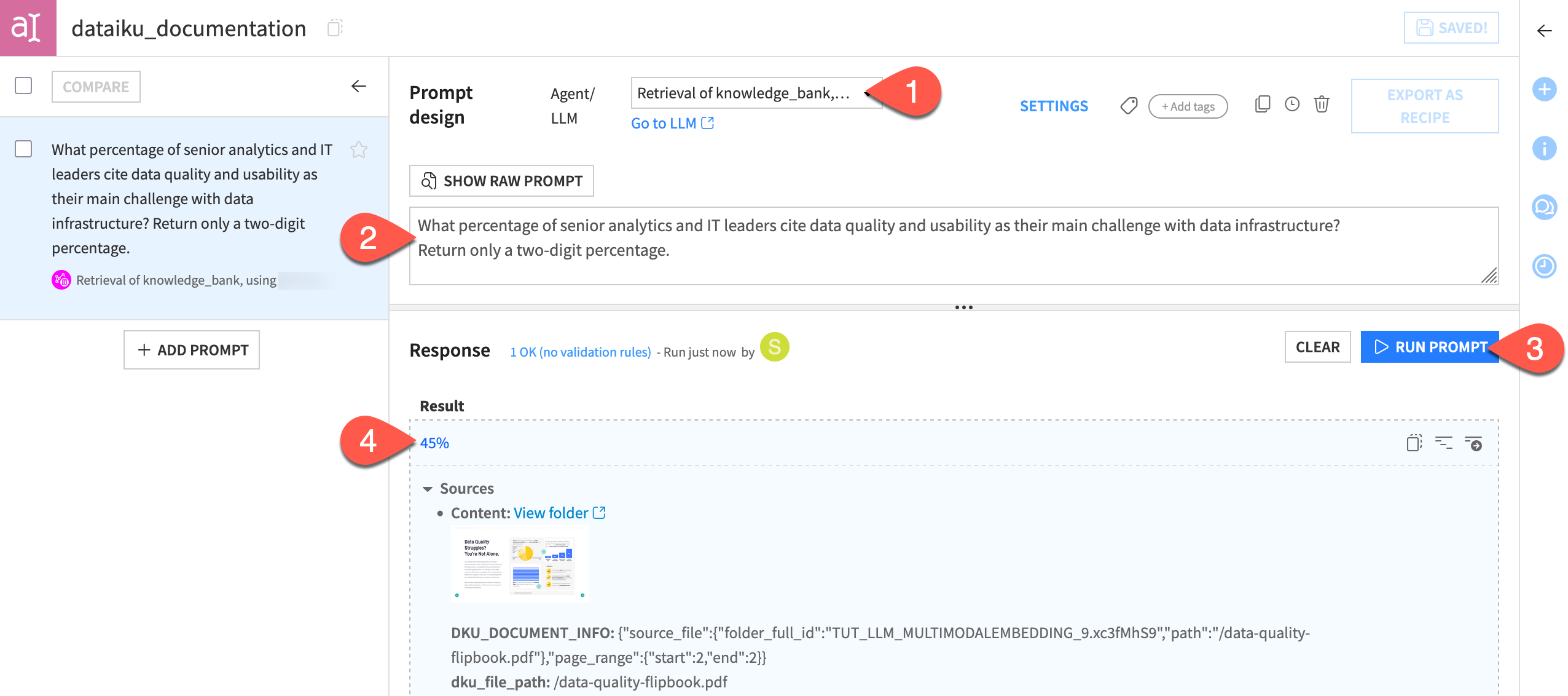
Task: Click the duplicate prompt icon
Action: coord(1262,104)
